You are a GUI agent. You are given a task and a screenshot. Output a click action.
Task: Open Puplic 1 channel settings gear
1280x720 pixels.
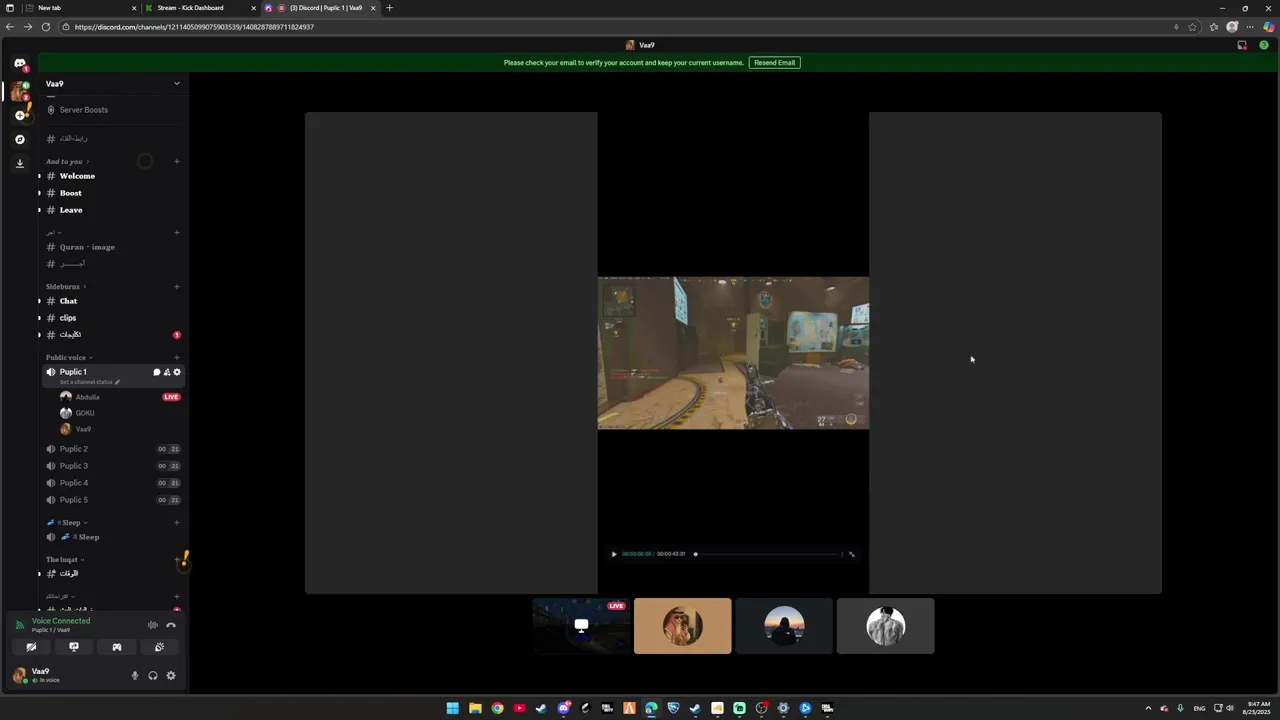coord(177,372)
